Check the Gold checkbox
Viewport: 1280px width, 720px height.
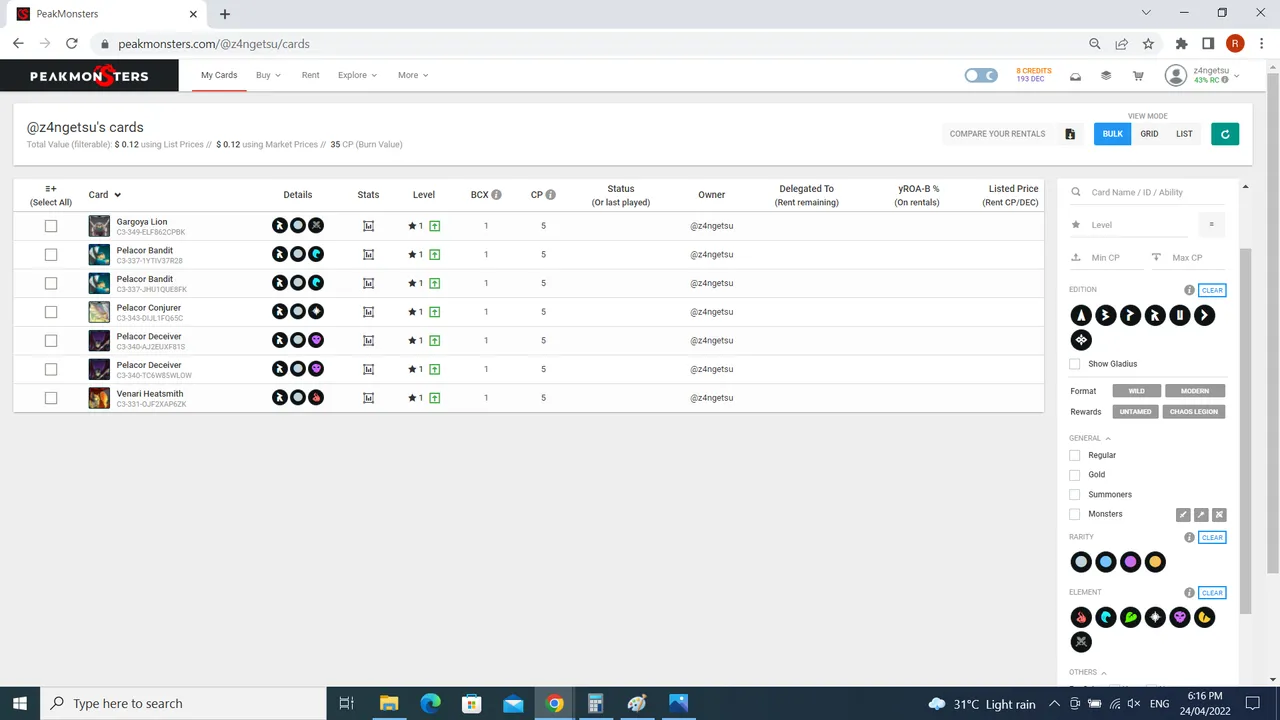click(x=1075, y=475)
